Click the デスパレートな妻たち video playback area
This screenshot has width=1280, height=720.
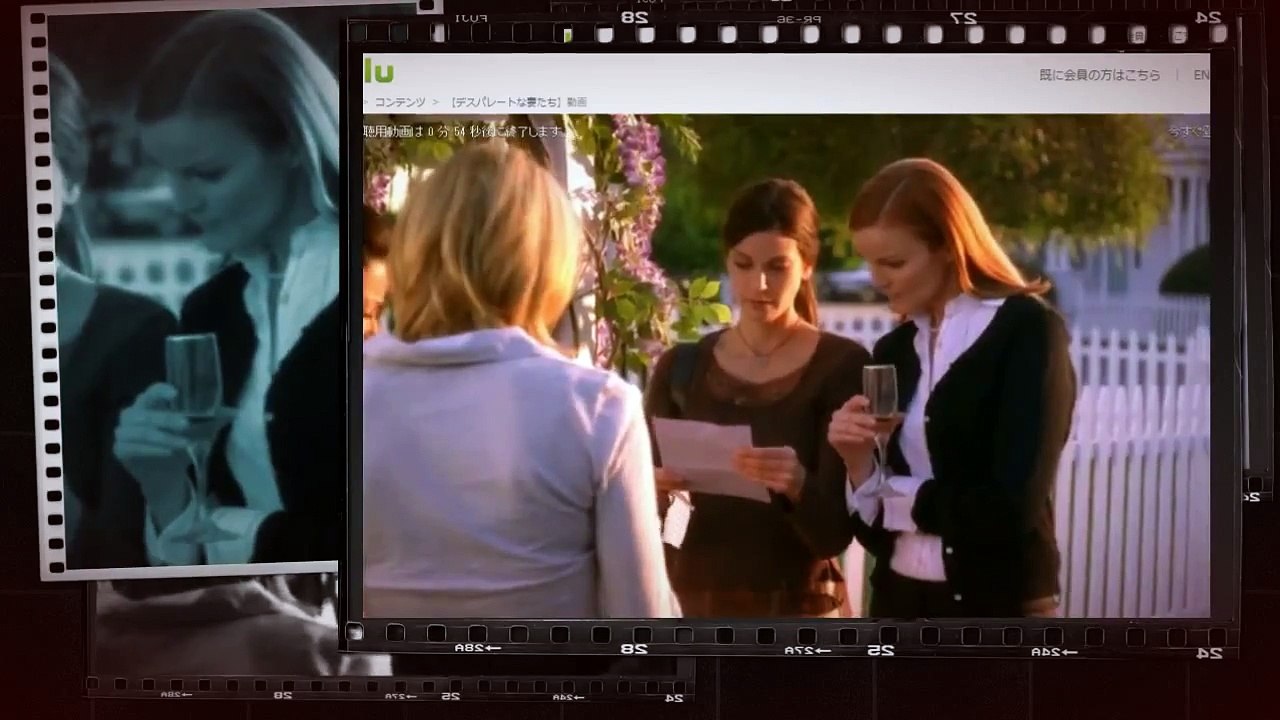[786, 365]
